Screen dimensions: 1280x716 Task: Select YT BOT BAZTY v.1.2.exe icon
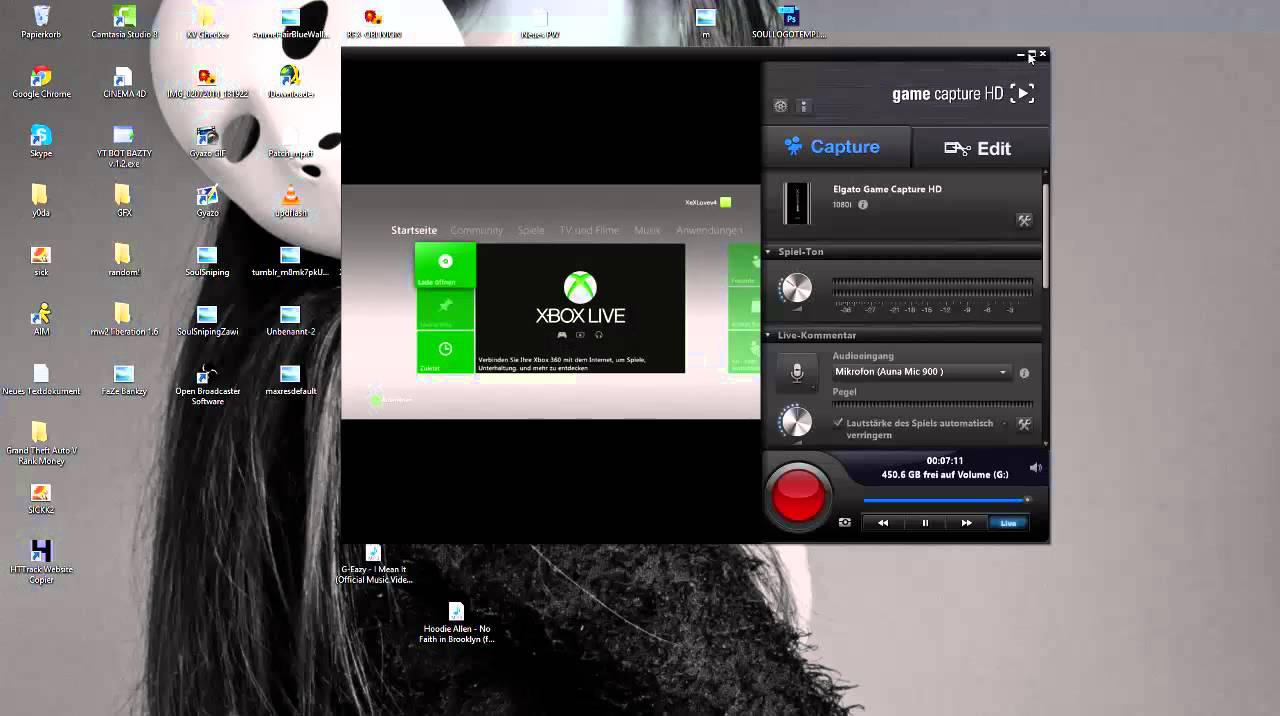pos(124,145)
